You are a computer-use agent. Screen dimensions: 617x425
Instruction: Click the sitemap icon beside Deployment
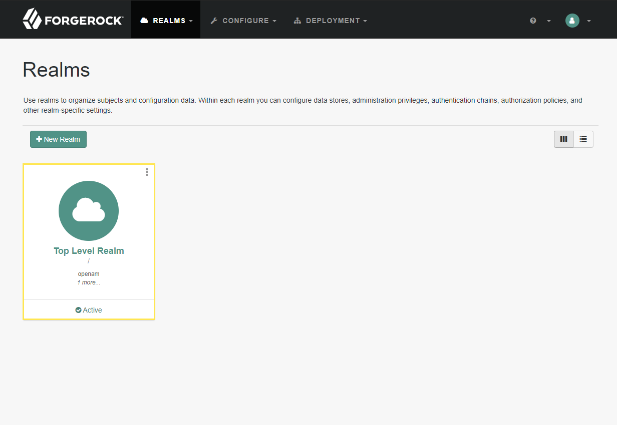[298, 20]
